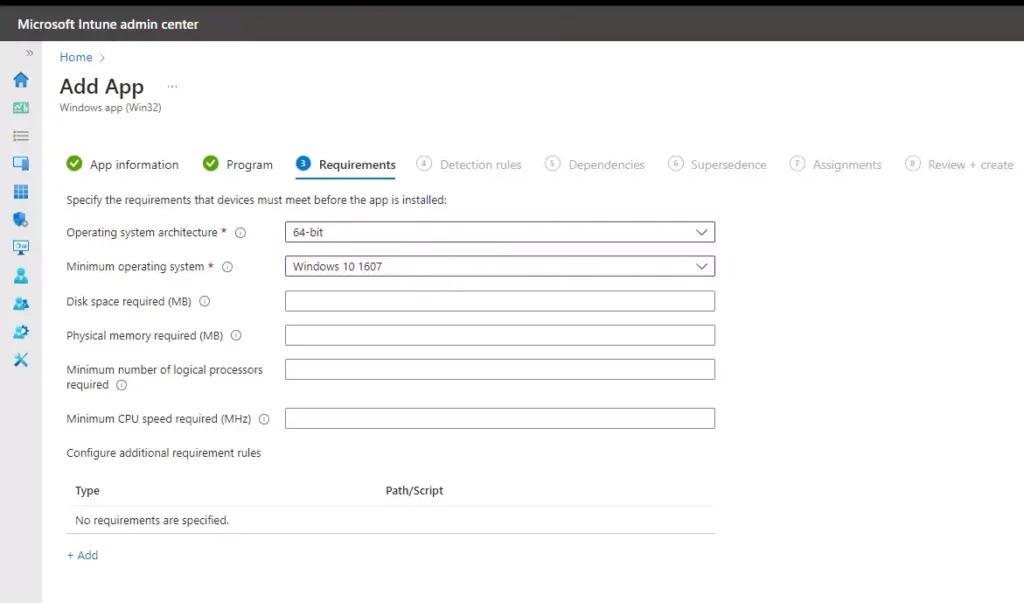Switch to the Dependencies step
This screenshot has width=1024, height=603.
tap(595, 164)
